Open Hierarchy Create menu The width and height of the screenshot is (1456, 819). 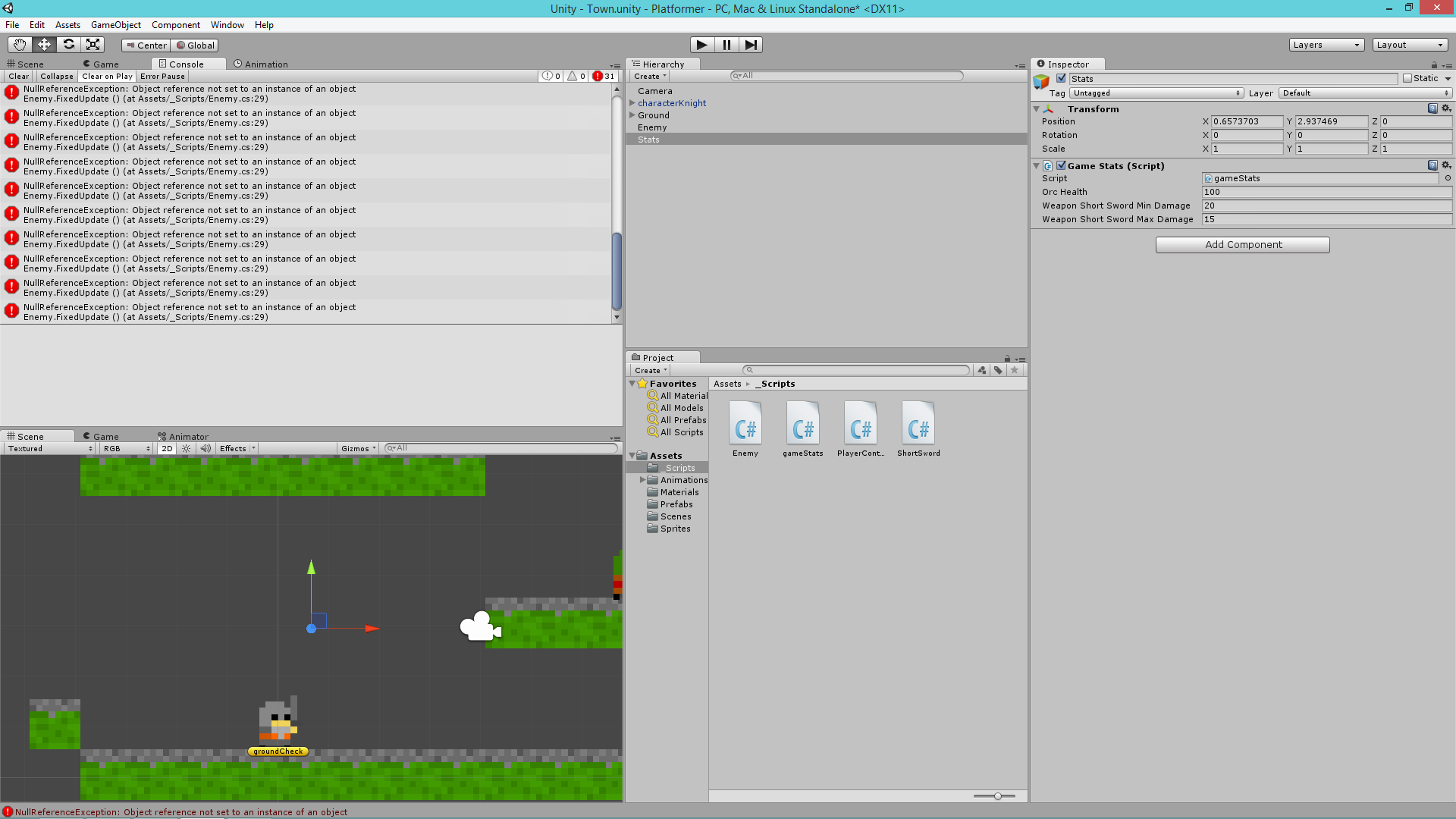point(650,76)
